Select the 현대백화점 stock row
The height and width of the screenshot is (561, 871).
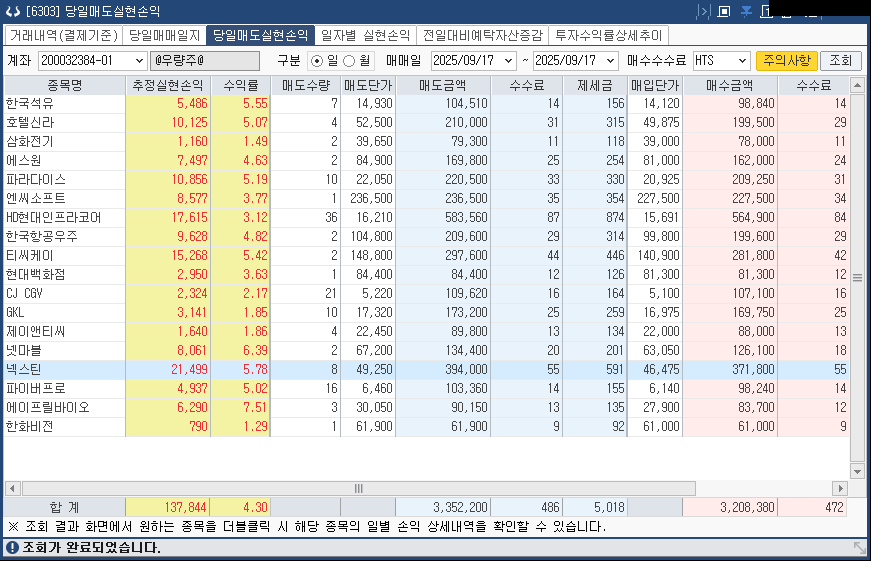pyautogui.click(x=426, y=274)
